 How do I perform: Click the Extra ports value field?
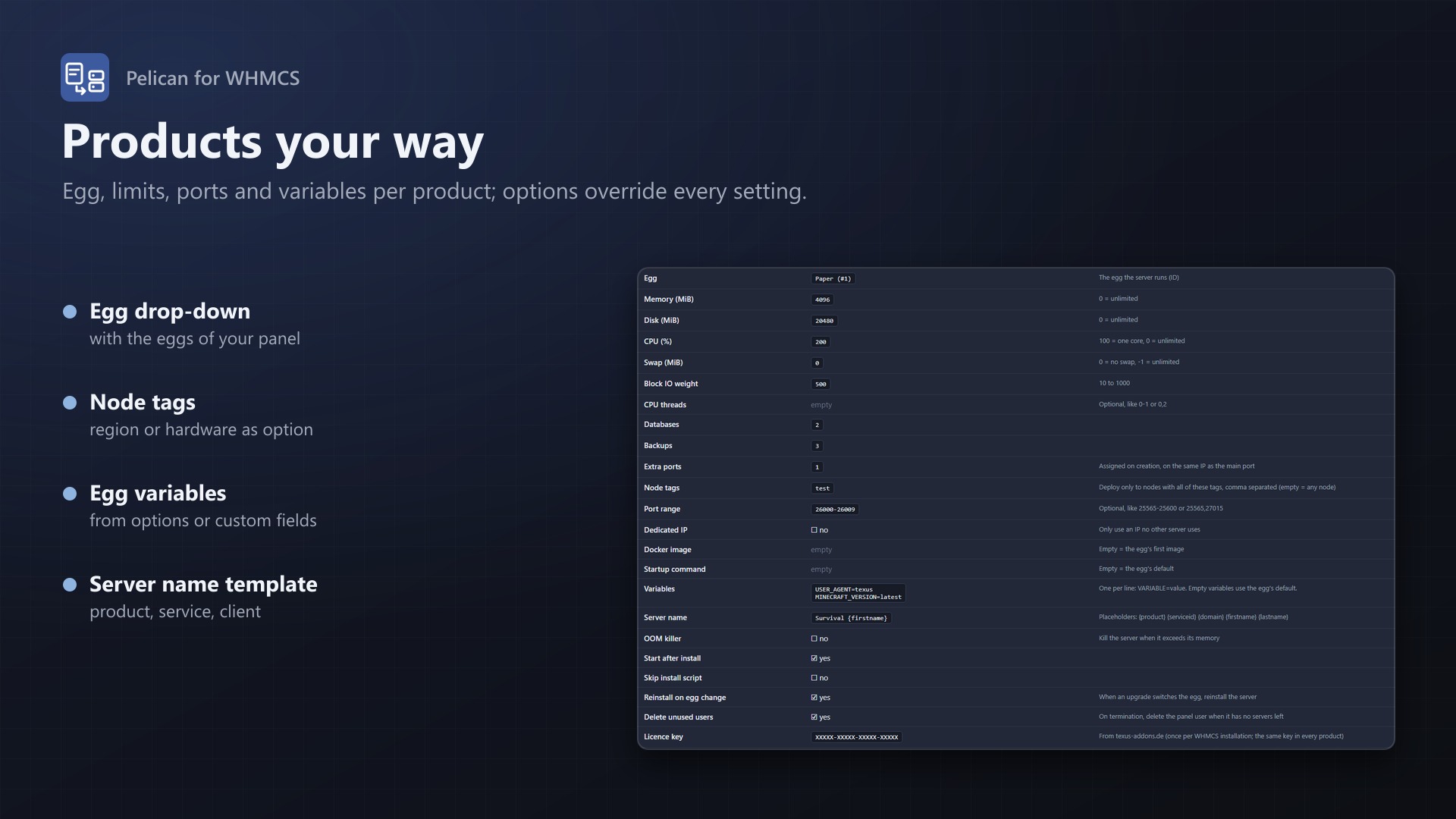pyautogui.click(x=817, y=468)
